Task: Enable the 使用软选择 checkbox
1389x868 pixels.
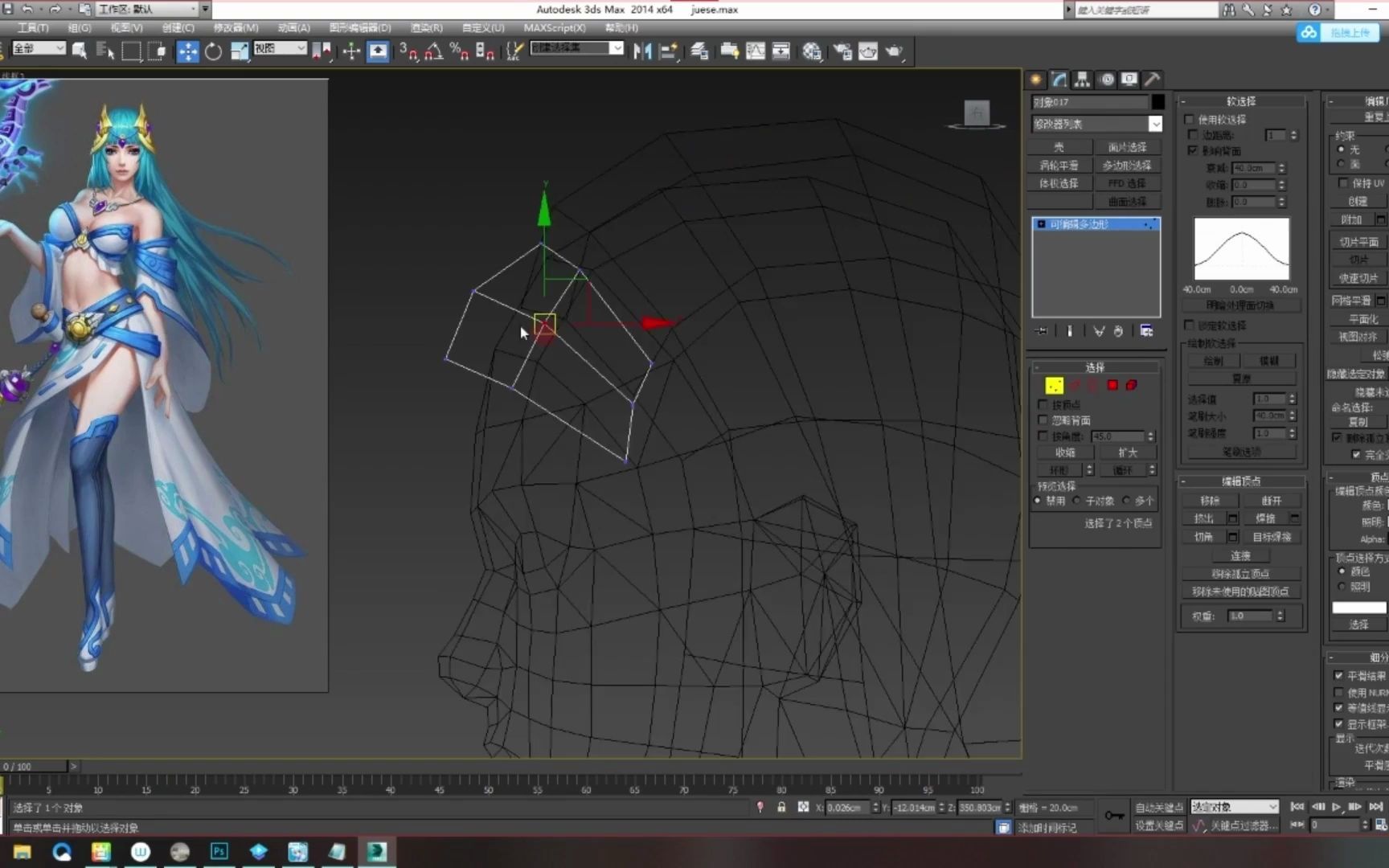Action: click(1189, 119)
